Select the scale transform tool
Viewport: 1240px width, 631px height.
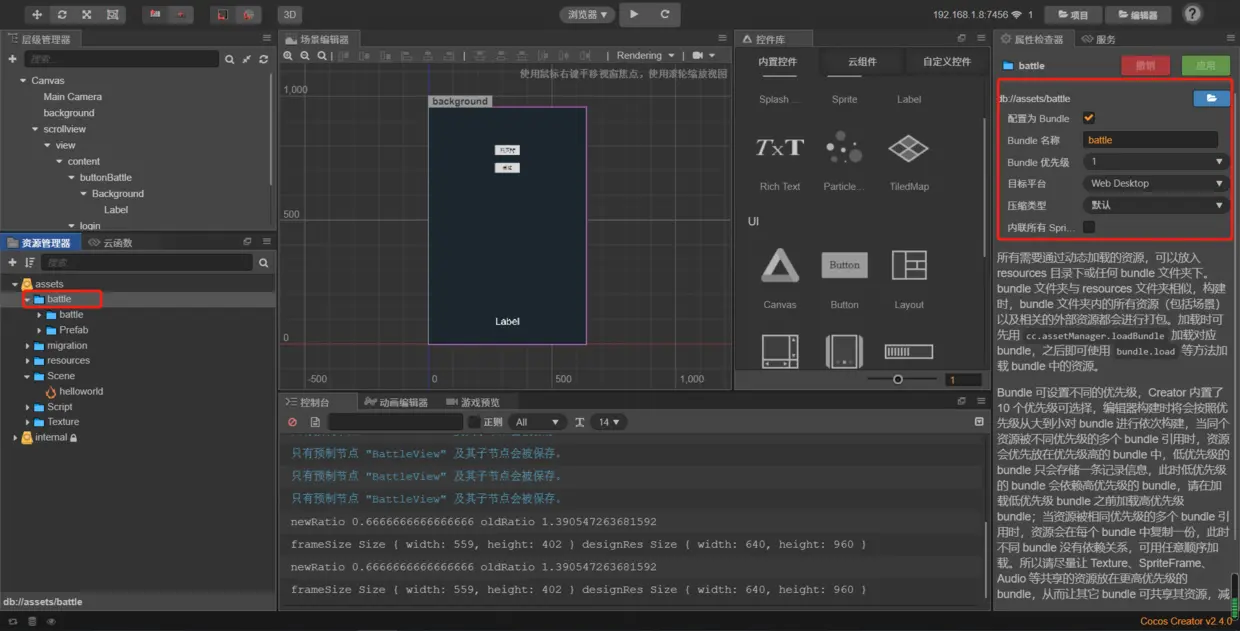(87, 15)
